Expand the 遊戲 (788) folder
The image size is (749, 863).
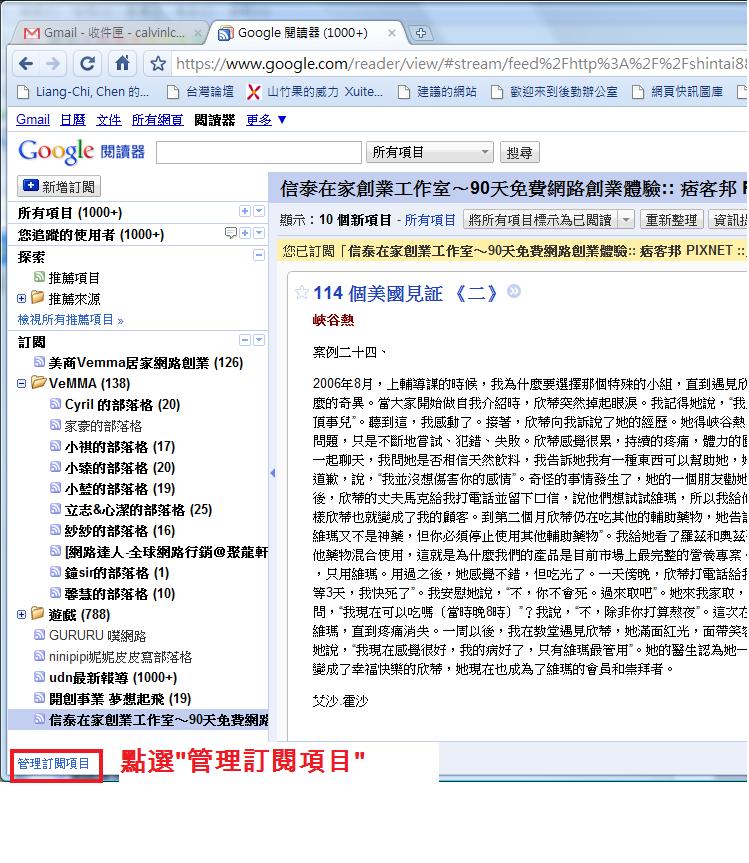click(x=21, y=614)
